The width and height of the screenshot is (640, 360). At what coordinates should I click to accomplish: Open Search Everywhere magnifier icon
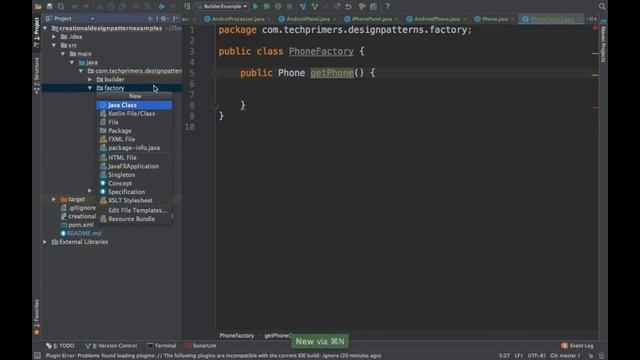click(602, 6)
